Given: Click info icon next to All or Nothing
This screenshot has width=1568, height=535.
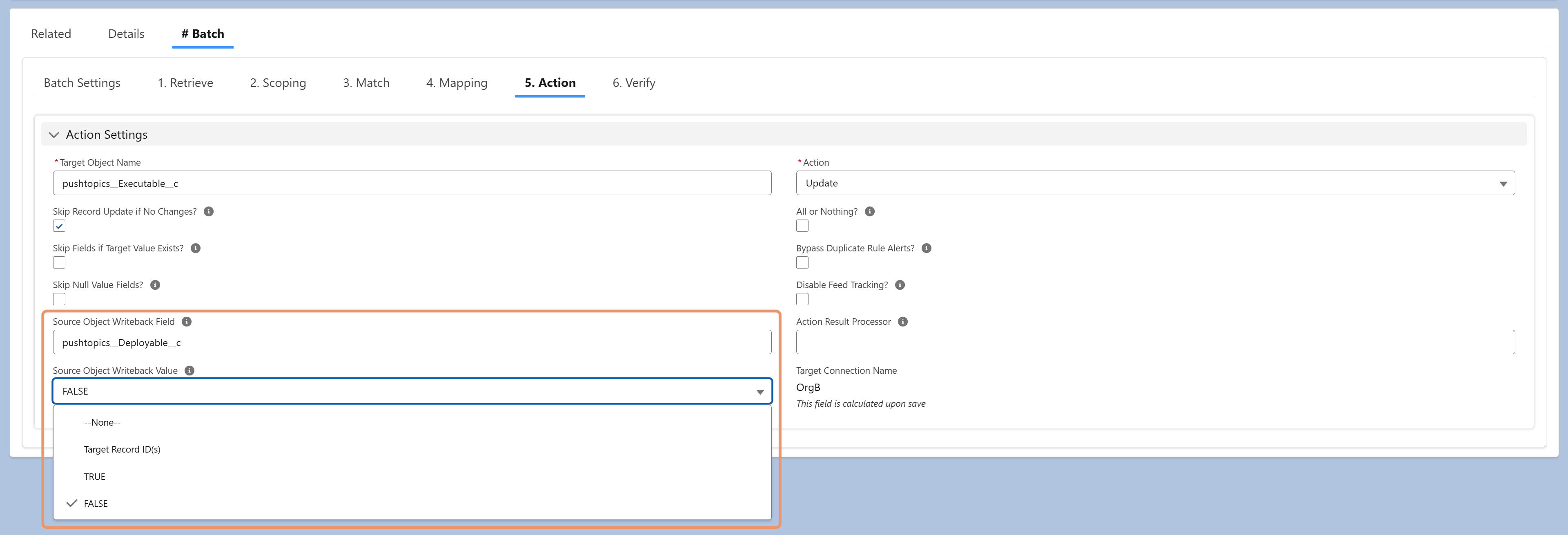Looking at the screenshot, I should [870, 211].
